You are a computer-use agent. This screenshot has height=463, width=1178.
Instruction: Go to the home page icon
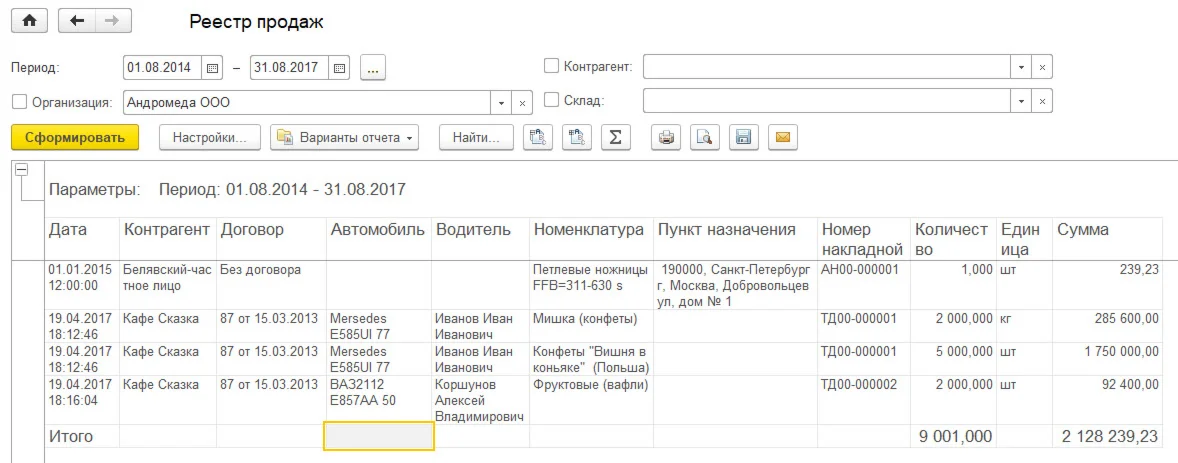point(29,21)
